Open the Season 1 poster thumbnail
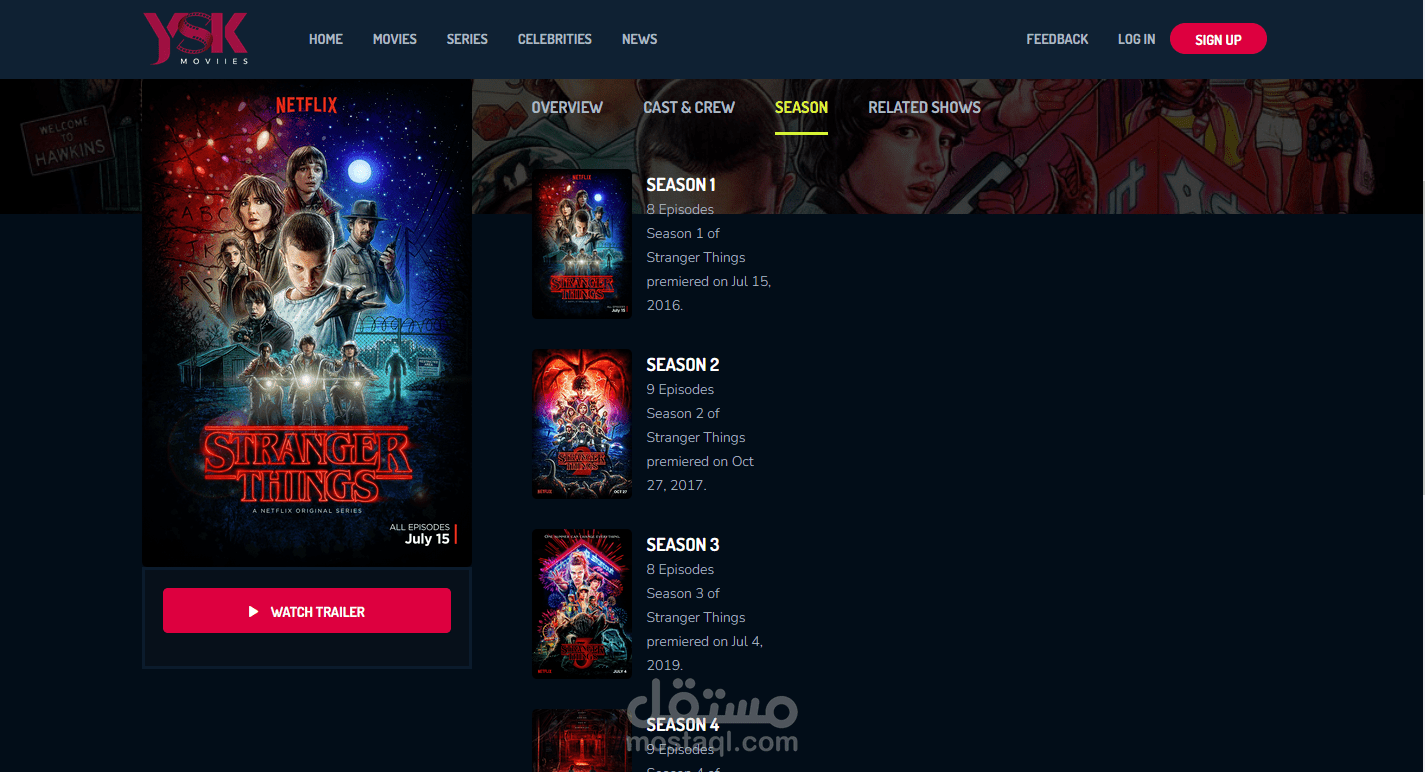The height and width of the screenshot is (772, 1425). (x=582, y=244)
